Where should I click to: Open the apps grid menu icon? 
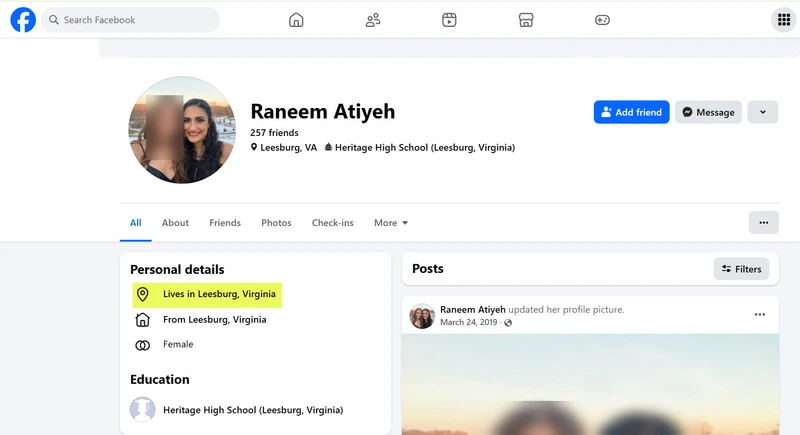[784, 20]
